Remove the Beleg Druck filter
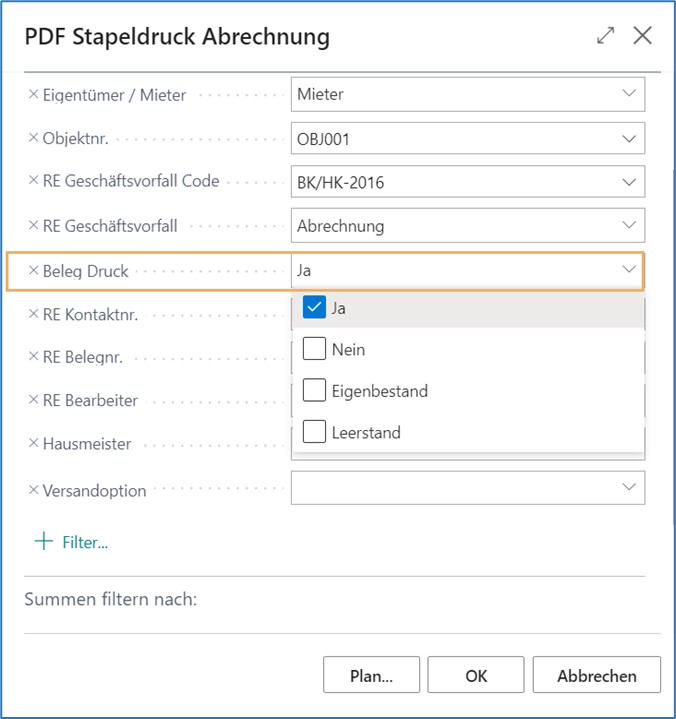 [33, 270]
